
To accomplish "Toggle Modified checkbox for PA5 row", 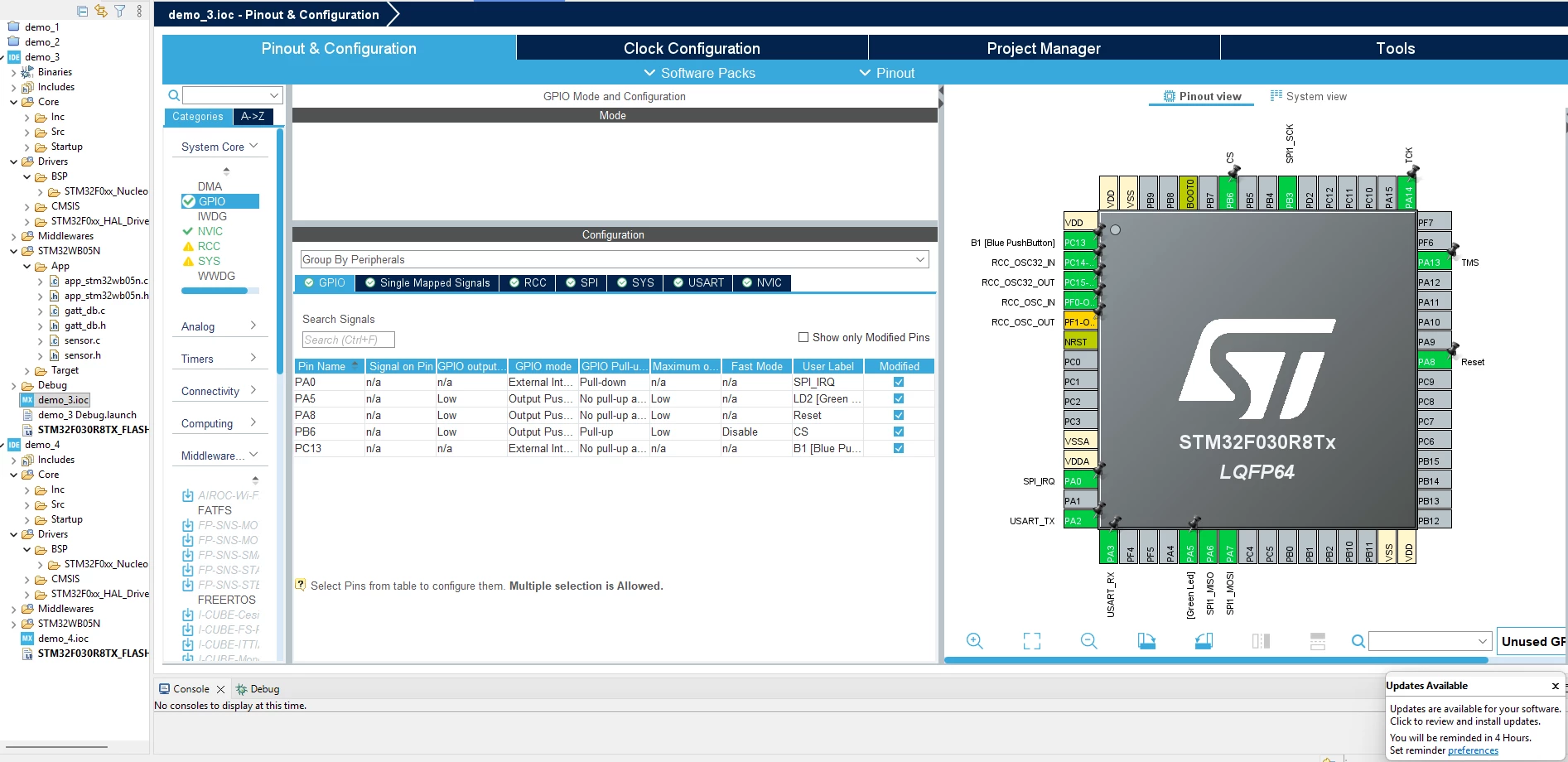I will pos(899,398).
